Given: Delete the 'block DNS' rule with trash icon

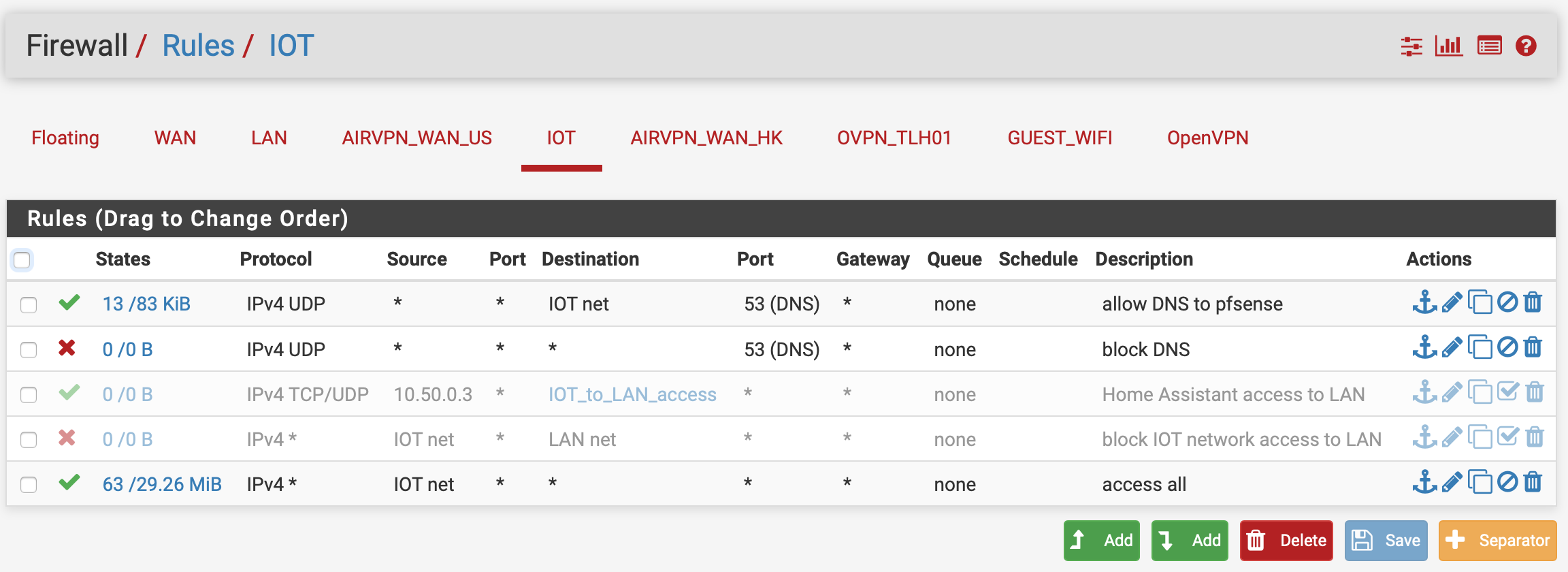Looking at the screenshot, I should [1533, 347].
